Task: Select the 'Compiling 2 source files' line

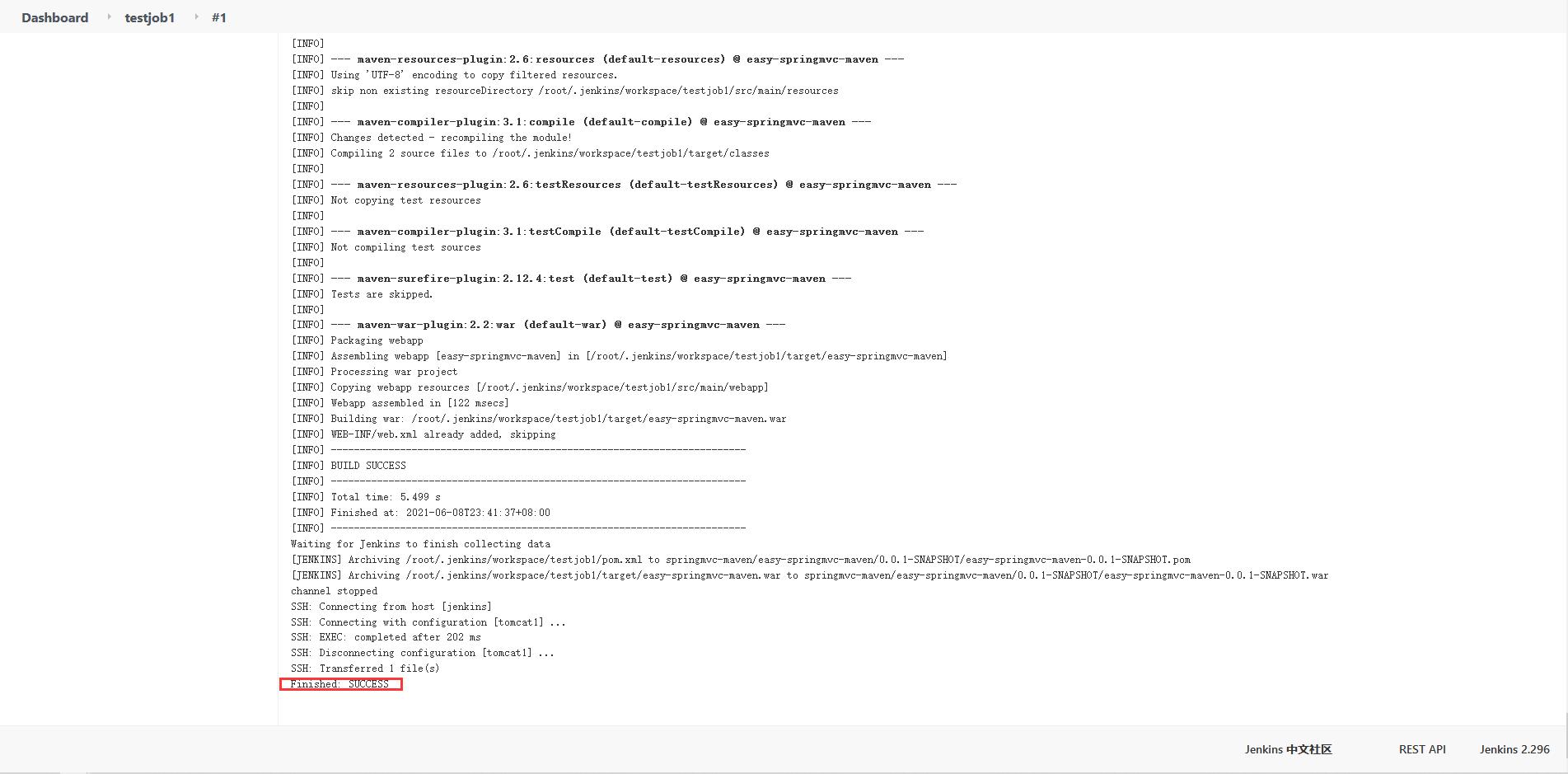Action: 530,153
